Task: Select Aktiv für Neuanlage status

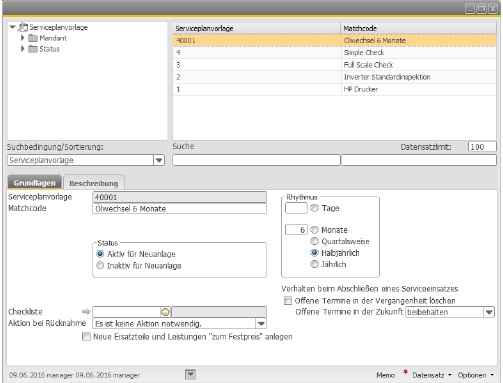Action: click(x=100, y=254)
